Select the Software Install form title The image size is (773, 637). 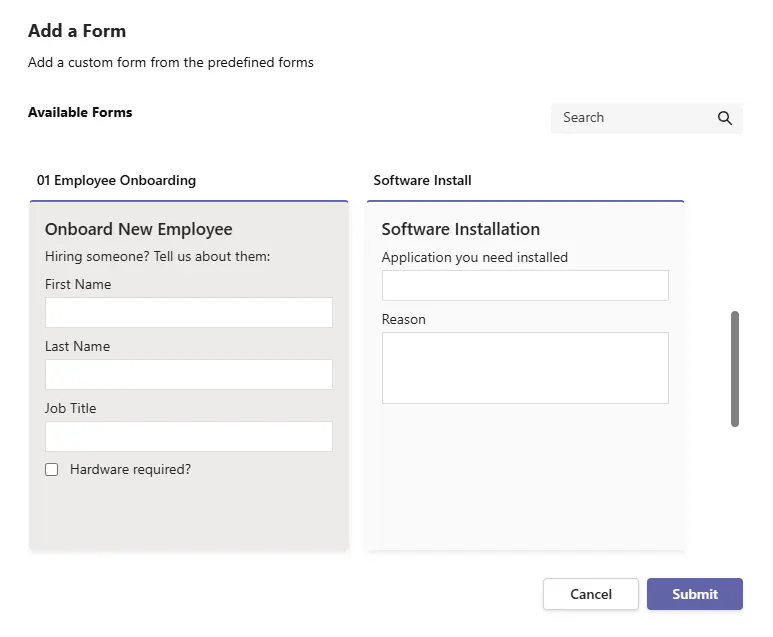[422, 181]
